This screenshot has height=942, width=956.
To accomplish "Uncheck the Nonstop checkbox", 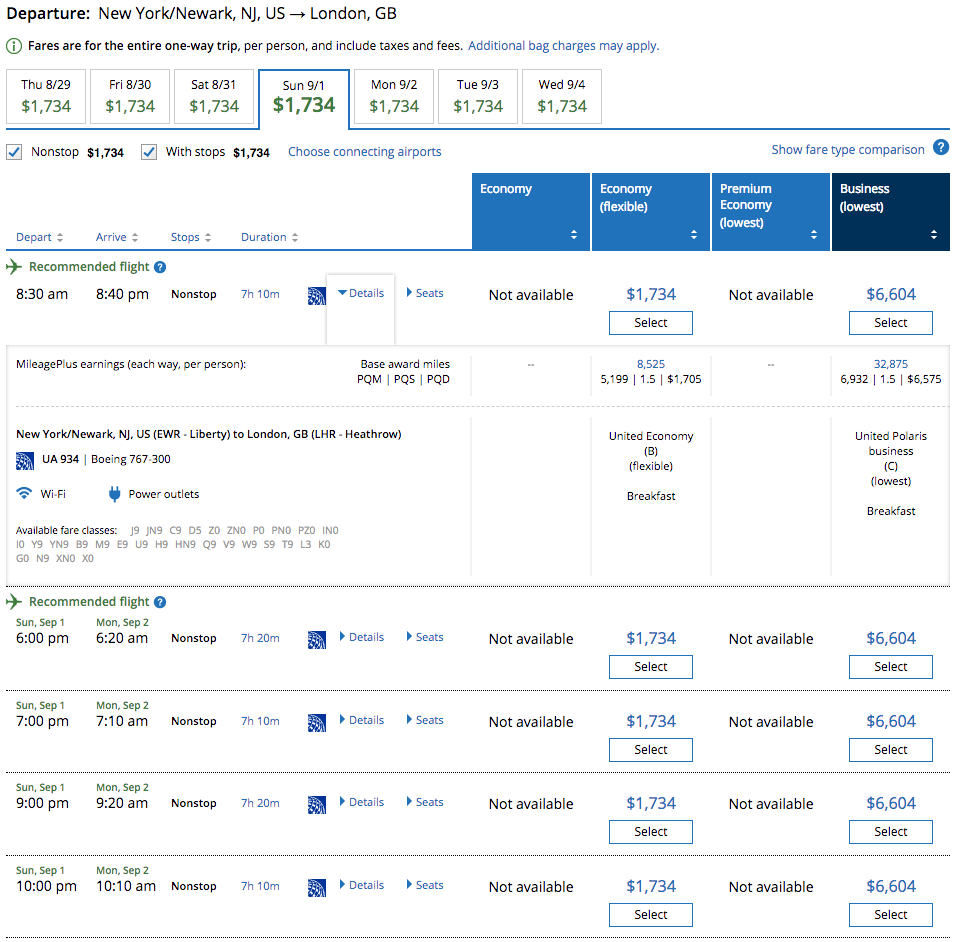I will tap(15, 152).
